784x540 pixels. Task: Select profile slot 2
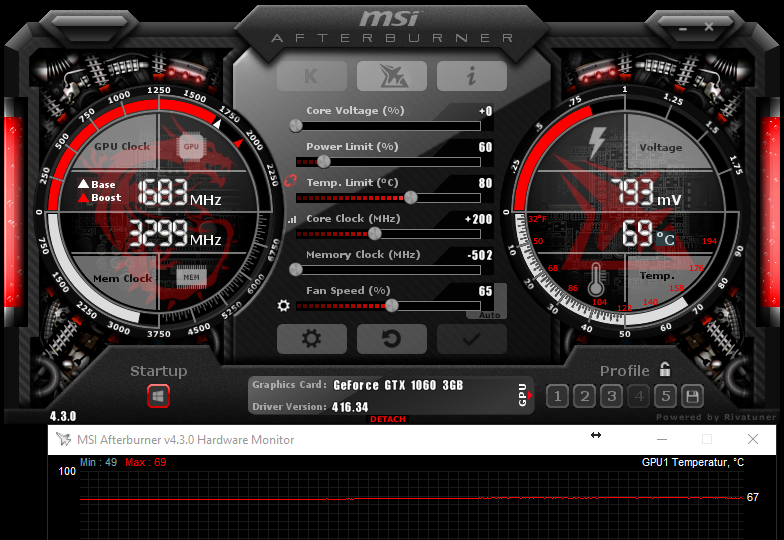click(x=584, y=396)
